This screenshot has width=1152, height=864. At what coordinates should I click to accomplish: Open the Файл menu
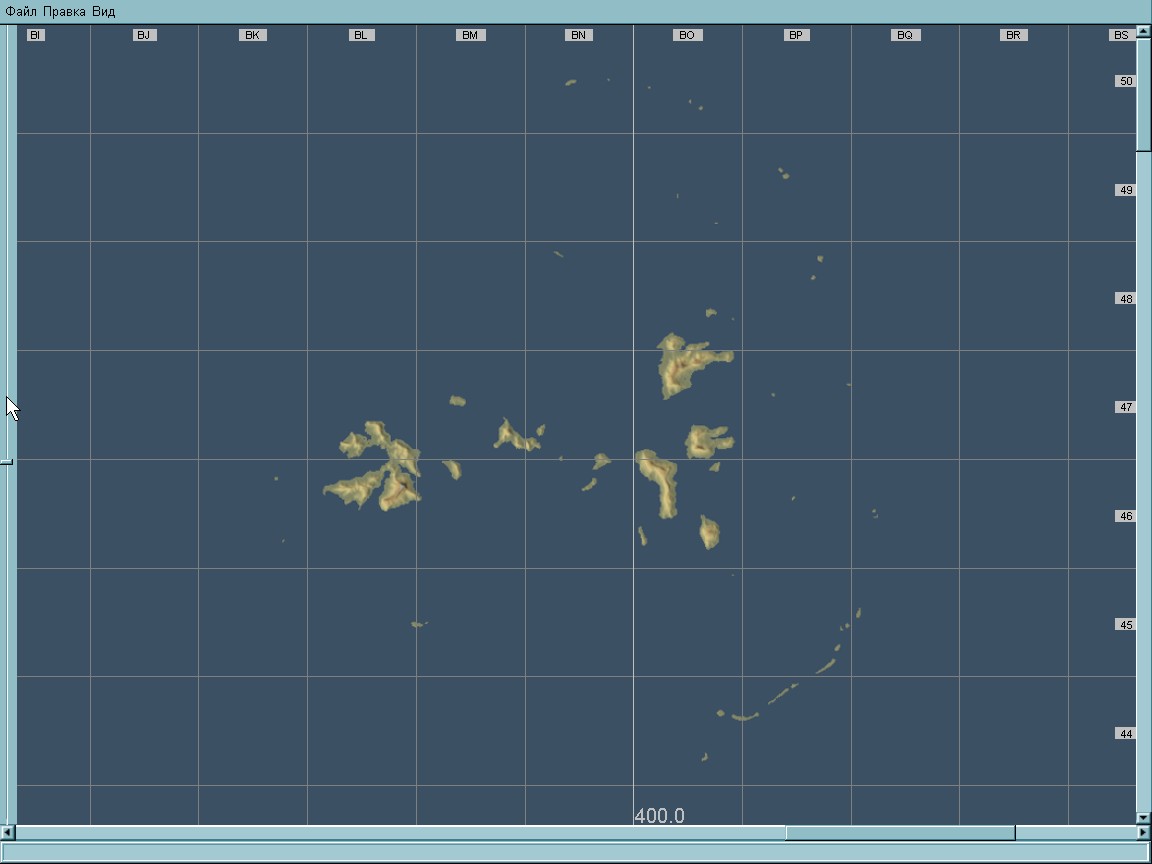coord(21,12)
